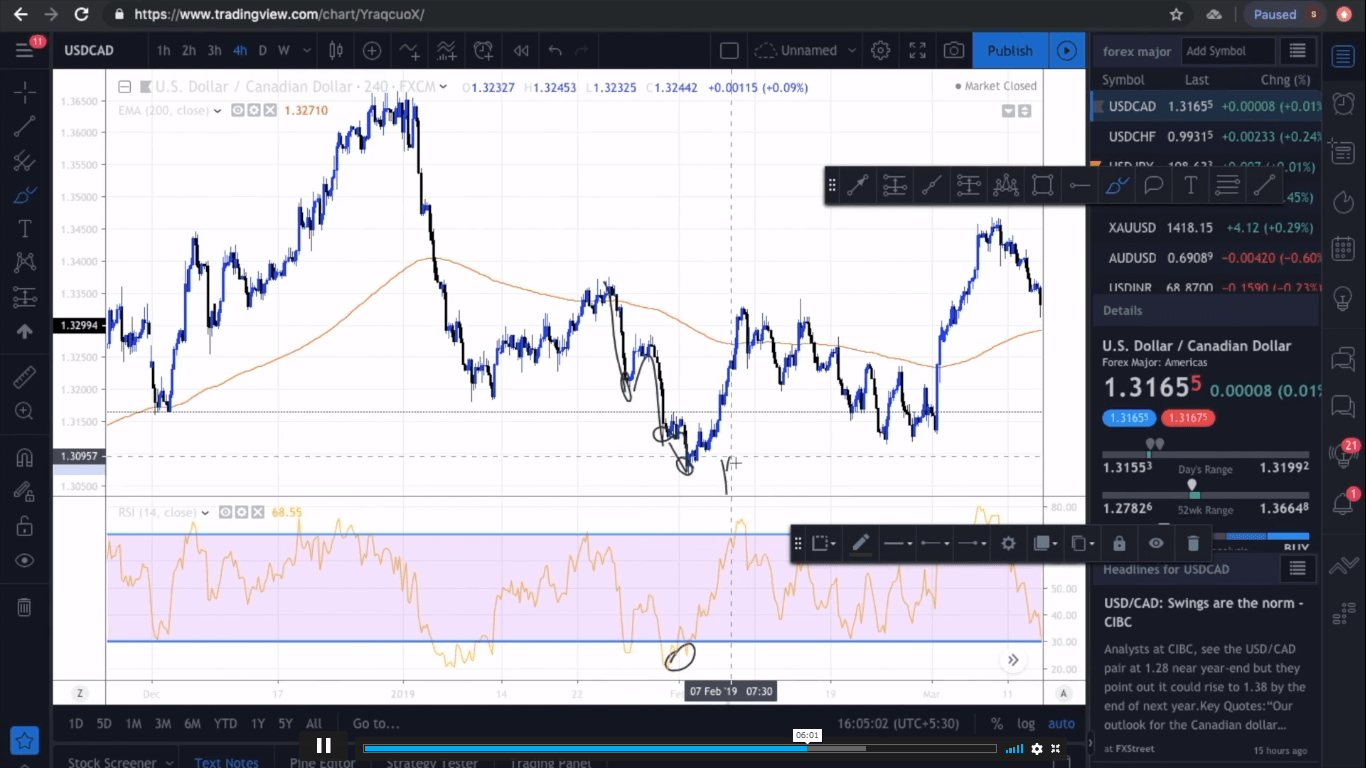The image size is (1366, 768).
Task: Open the financials/templates icon in the top toolbar
Action: point(446,50)
